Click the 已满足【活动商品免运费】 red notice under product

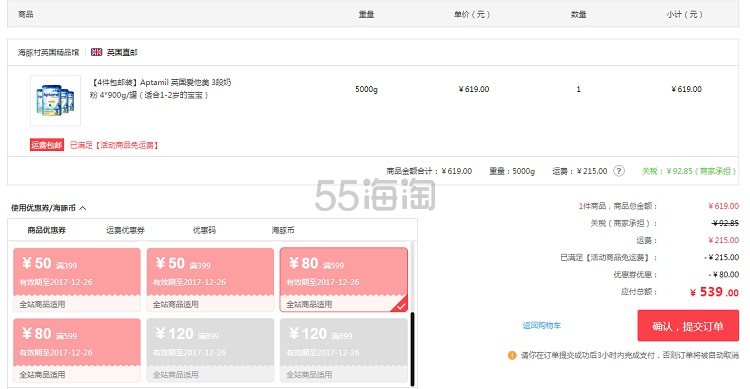pos(114,145)
